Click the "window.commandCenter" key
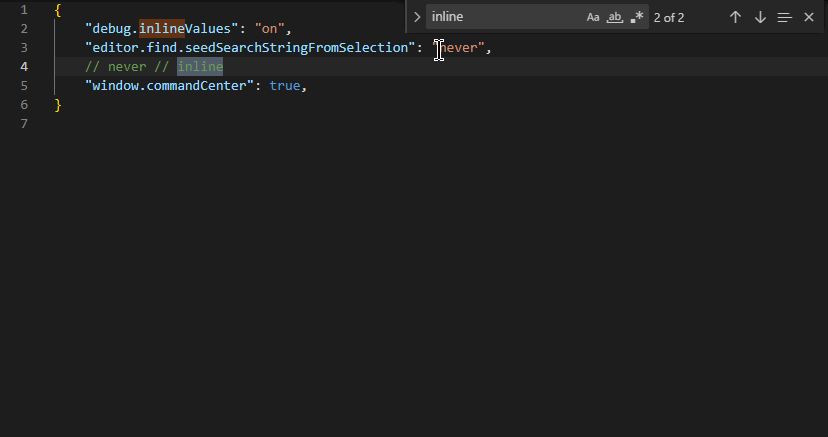Image resolution: width=828 pixels, height=437 pixels. pyautogui.click(x=170, y=86)
